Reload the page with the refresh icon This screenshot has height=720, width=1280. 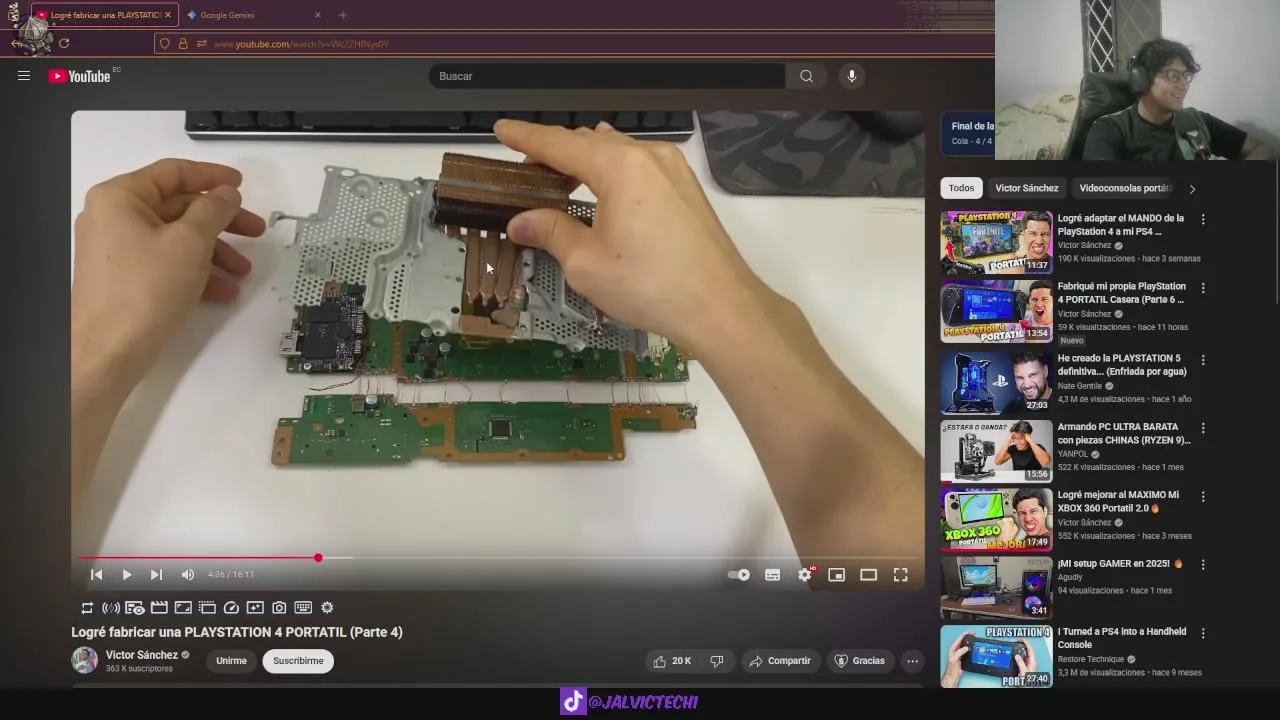pos(64,43)
